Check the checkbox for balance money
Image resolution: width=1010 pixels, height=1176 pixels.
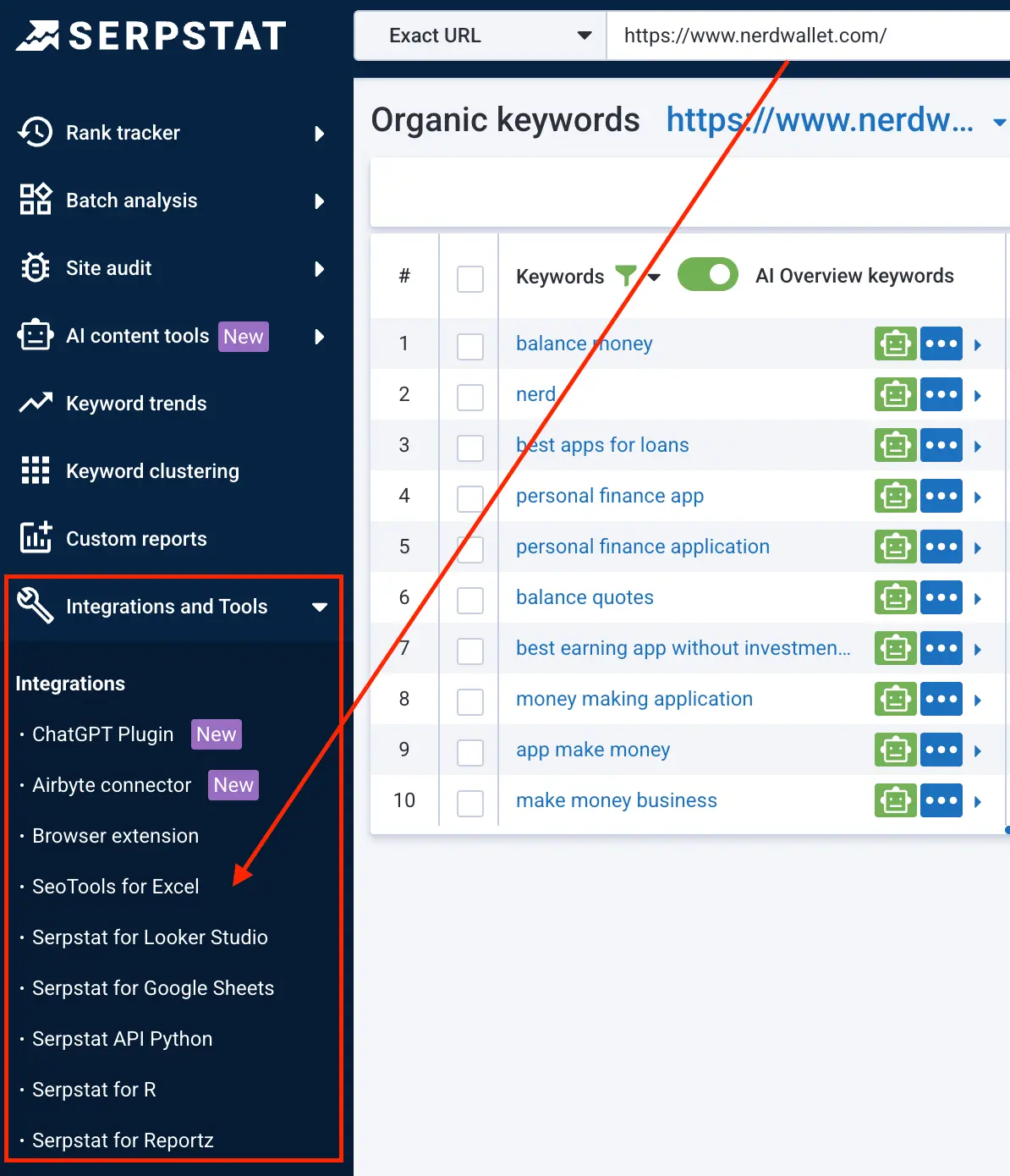click(x=470, y=346)
